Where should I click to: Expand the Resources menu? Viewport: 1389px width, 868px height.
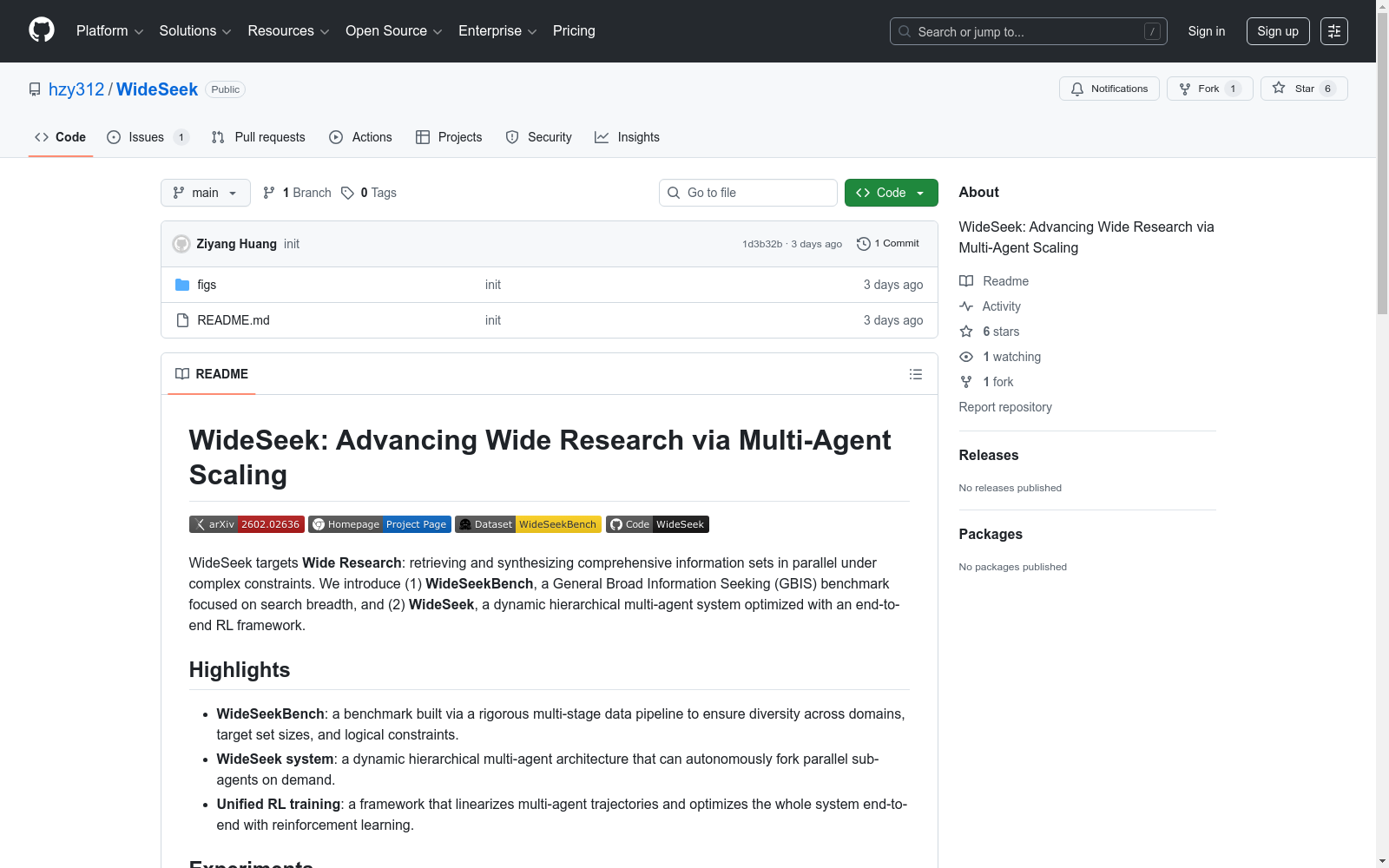click(x=288, y=31)
